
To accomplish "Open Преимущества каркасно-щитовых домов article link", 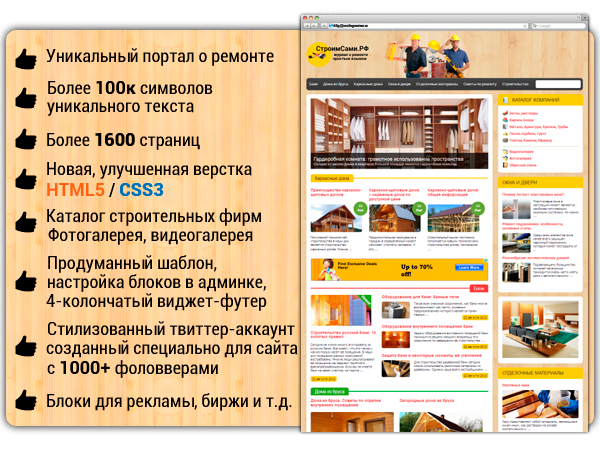I will [336, 192].
